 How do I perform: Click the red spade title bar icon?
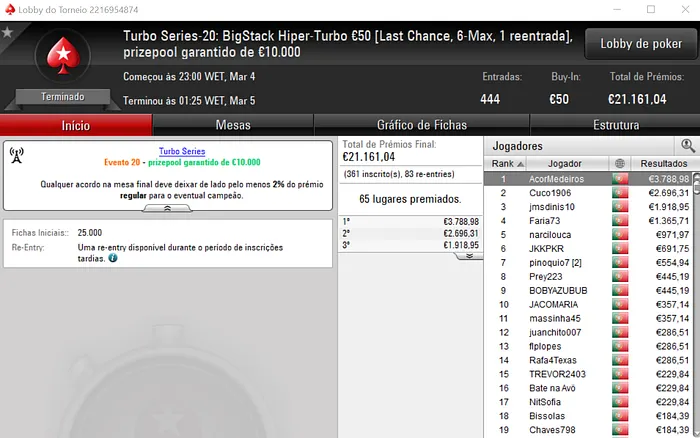click(x=9, y=9)
